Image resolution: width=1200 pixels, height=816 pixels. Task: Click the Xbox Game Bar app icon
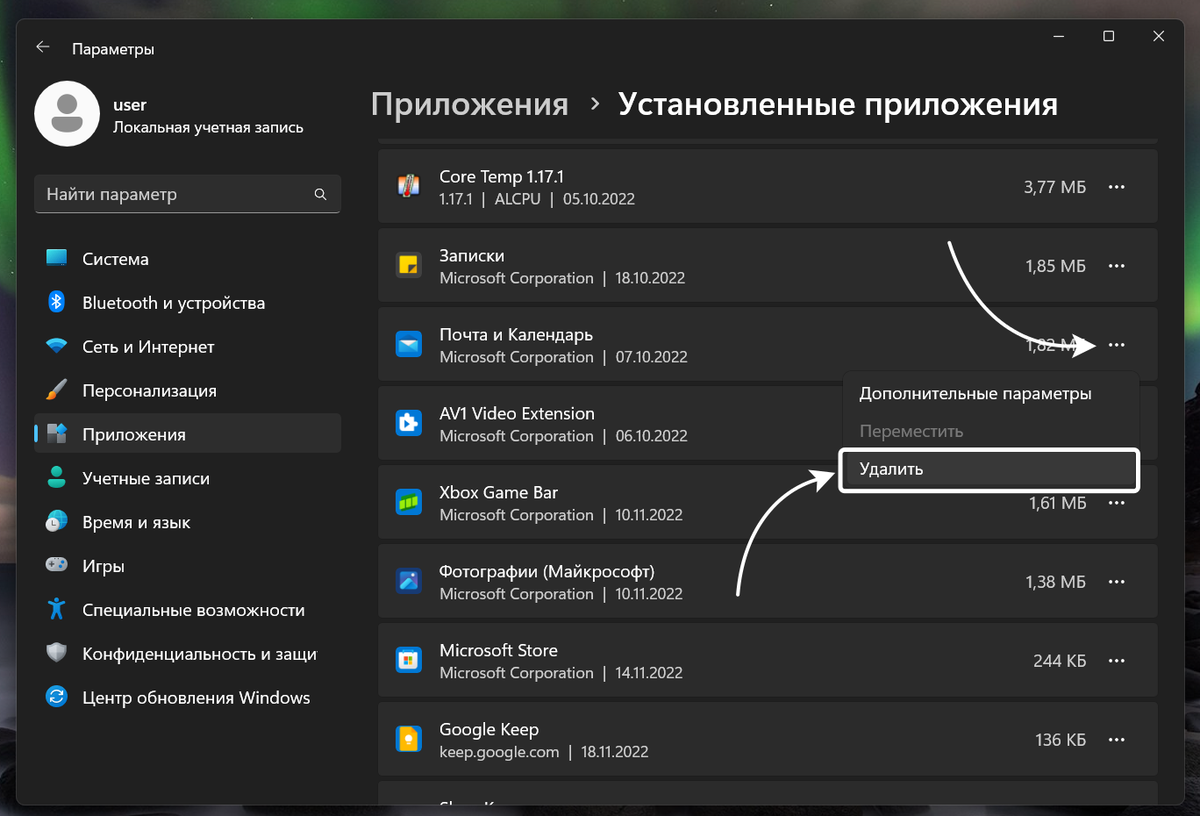(x=408, y=503)
